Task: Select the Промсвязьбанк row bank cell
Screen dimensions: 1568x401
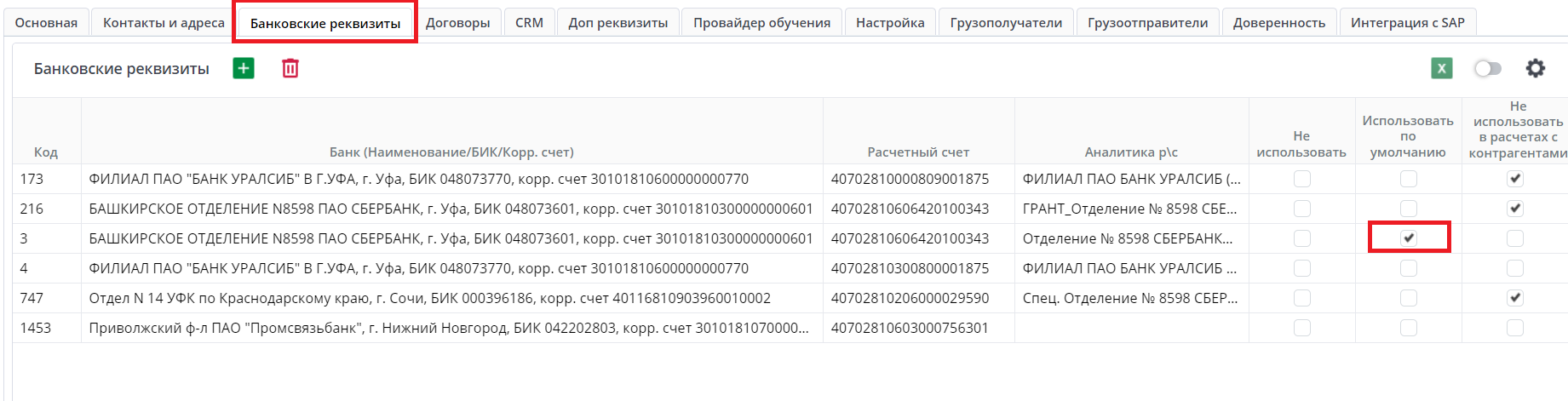Action: (x=449, y=328)
